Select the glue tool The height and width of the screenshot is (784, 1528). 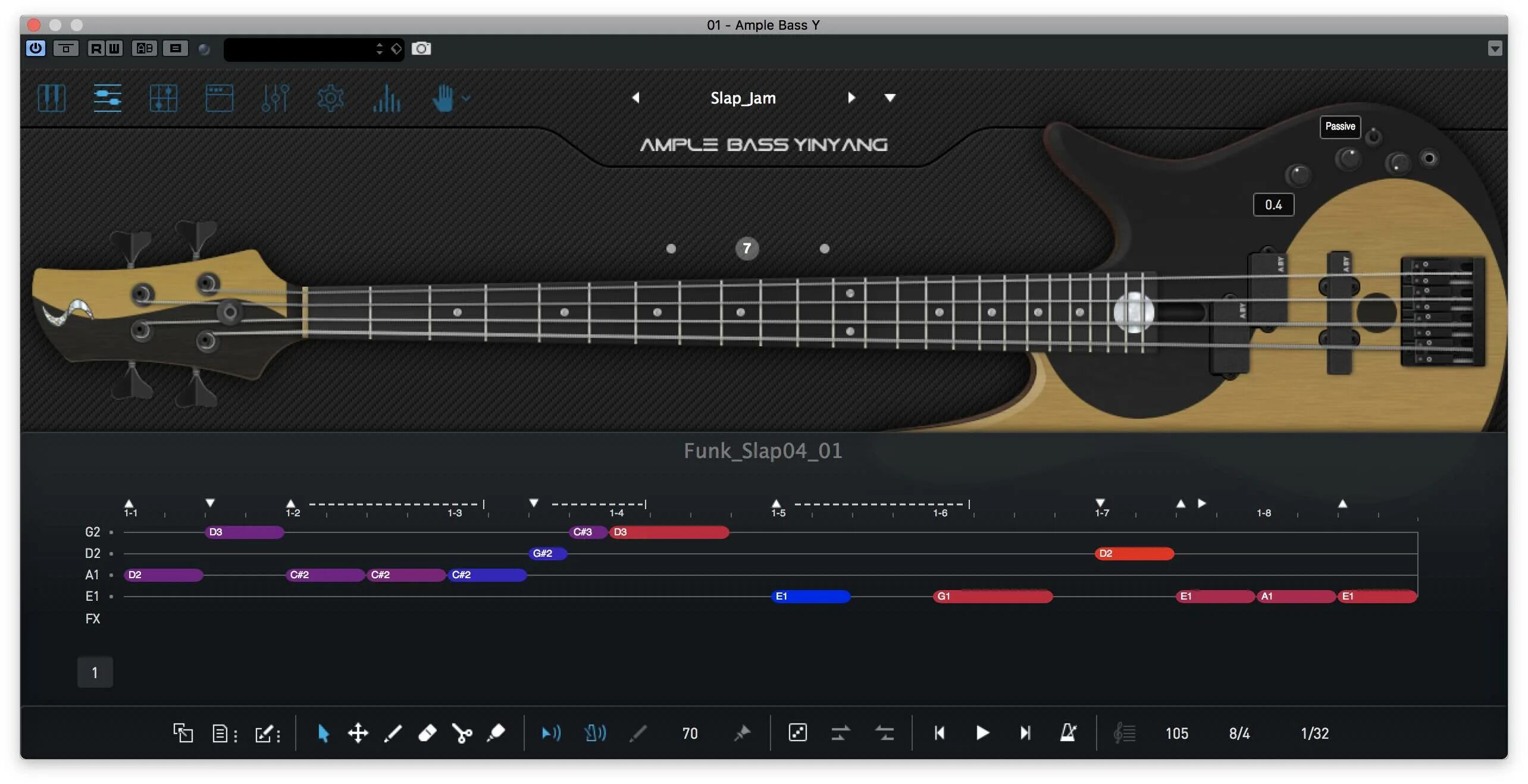(496, 733)
